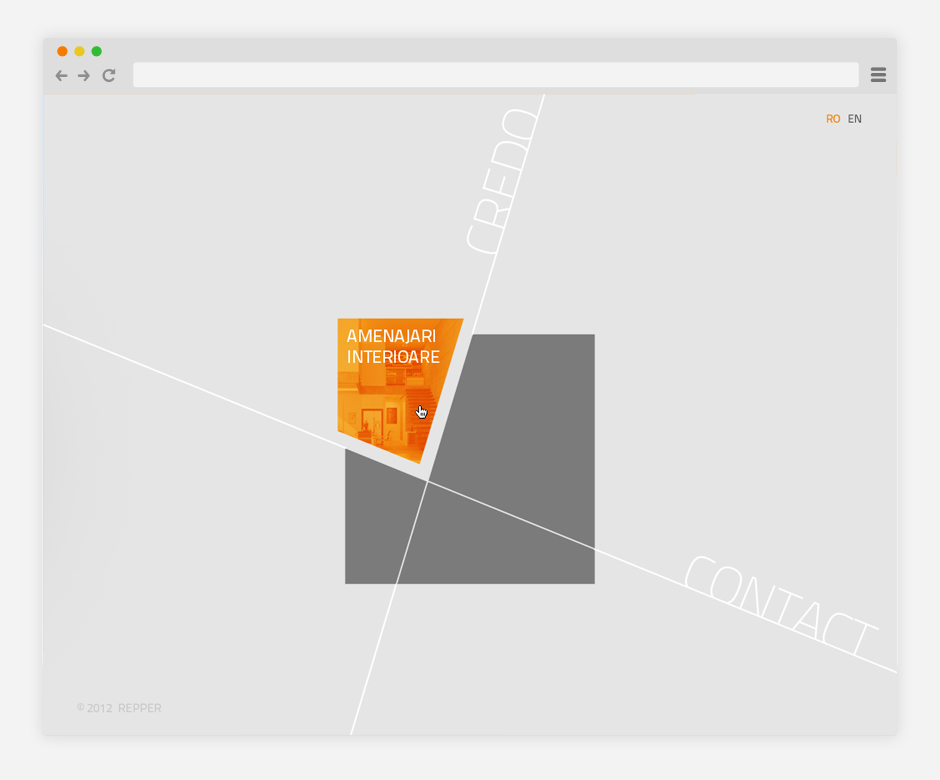Click the yellow minimize window dot

point(79,51)
